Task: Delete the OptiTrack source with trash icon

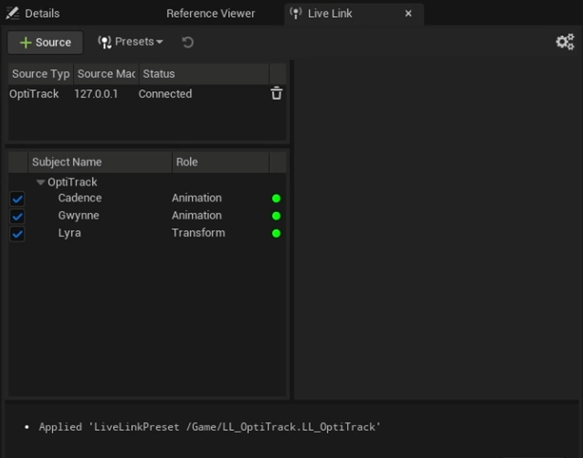Action: click(x=276, y=93)
